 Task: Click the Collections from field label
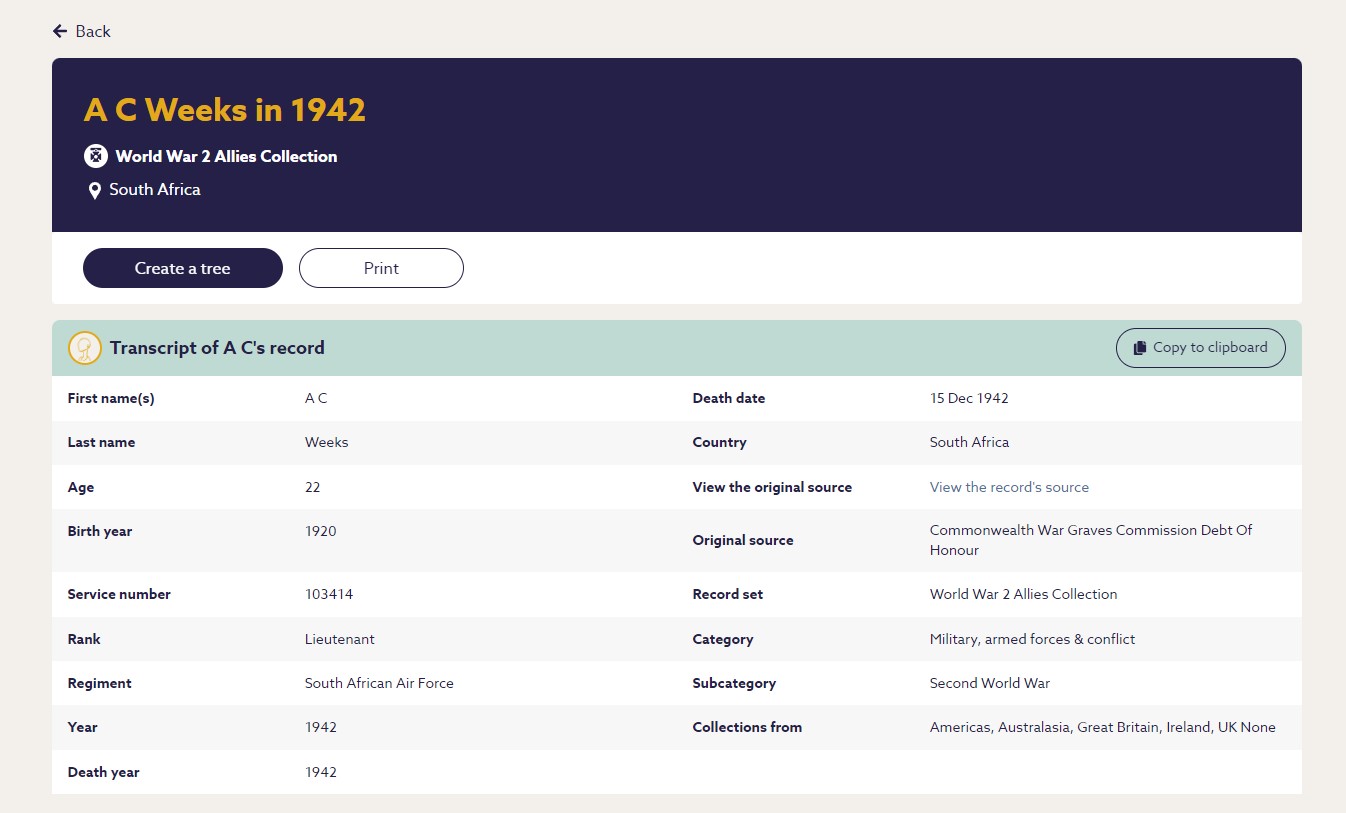click(x=748, y=727)
